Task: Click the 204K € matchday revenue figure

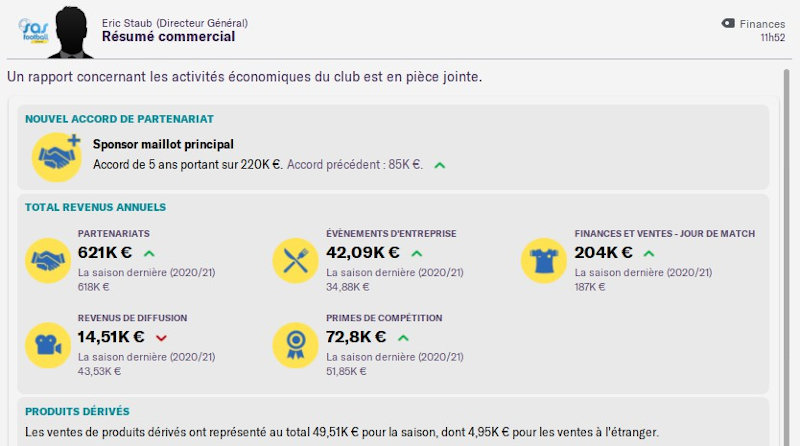Action: (x=603, y=253)
